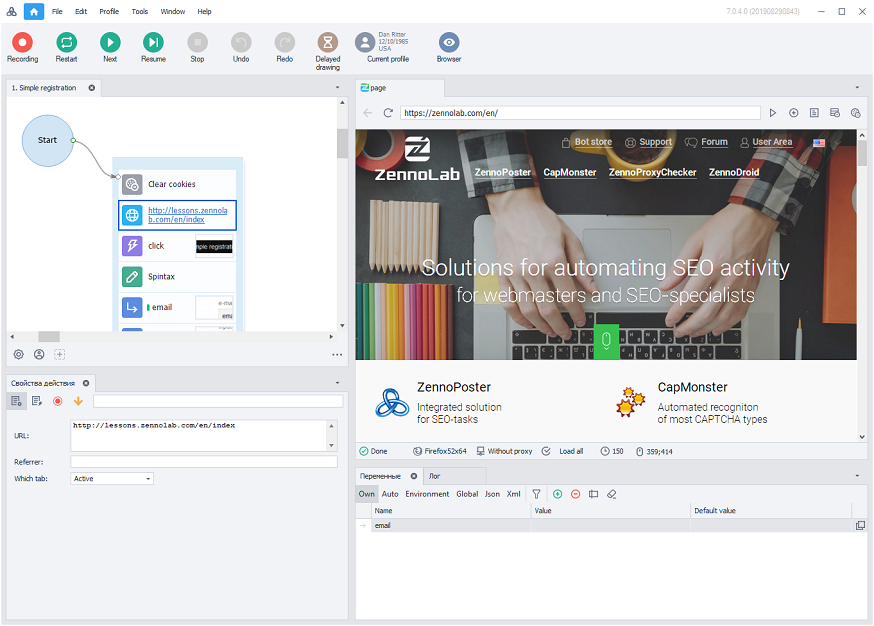
Task: Open the Profile menu
Action: click(x=109, y=11)
